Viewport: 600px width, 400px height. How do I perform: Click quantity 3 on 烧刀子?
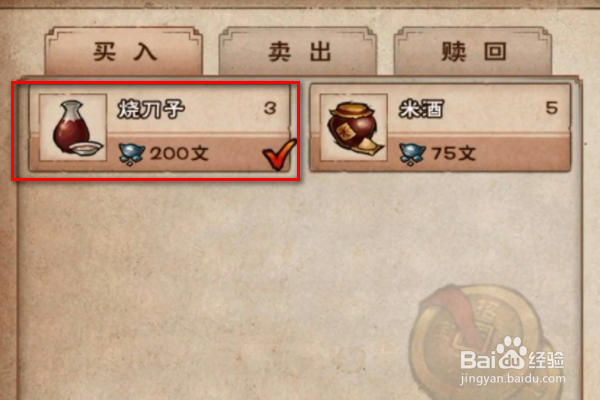click(x=270, y=108)
